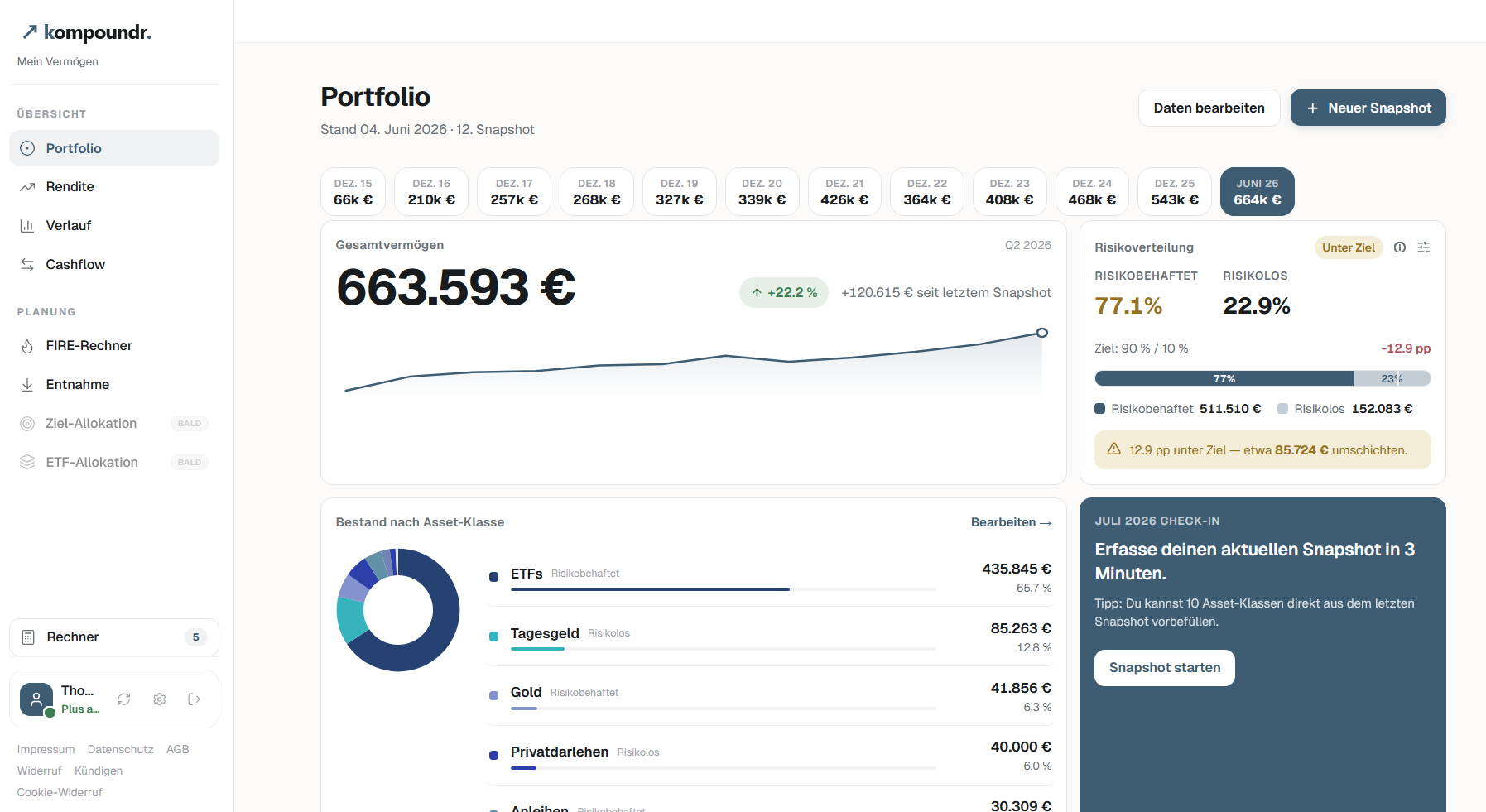Screen dimensions: 1486x812
Task: Open the Rechner button with badge 5
Action: point(114,637)
